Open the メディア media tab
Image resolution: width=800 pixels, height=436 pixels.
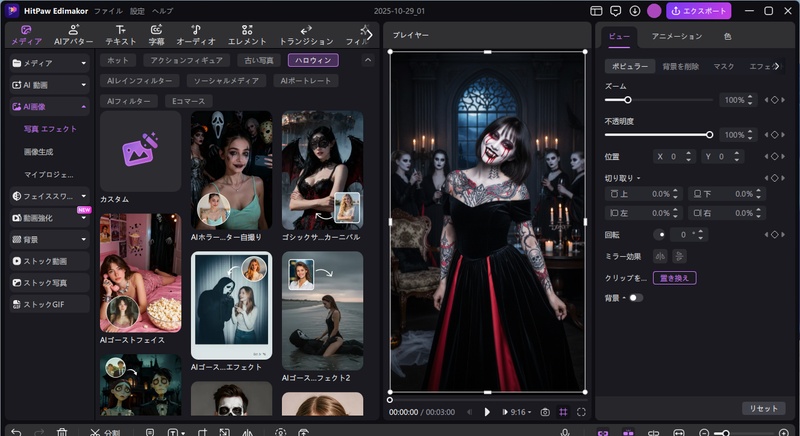[26, 35]
